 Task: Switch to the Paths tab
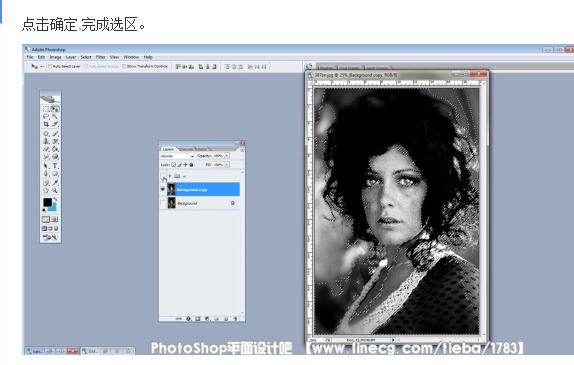pos(202,149)
